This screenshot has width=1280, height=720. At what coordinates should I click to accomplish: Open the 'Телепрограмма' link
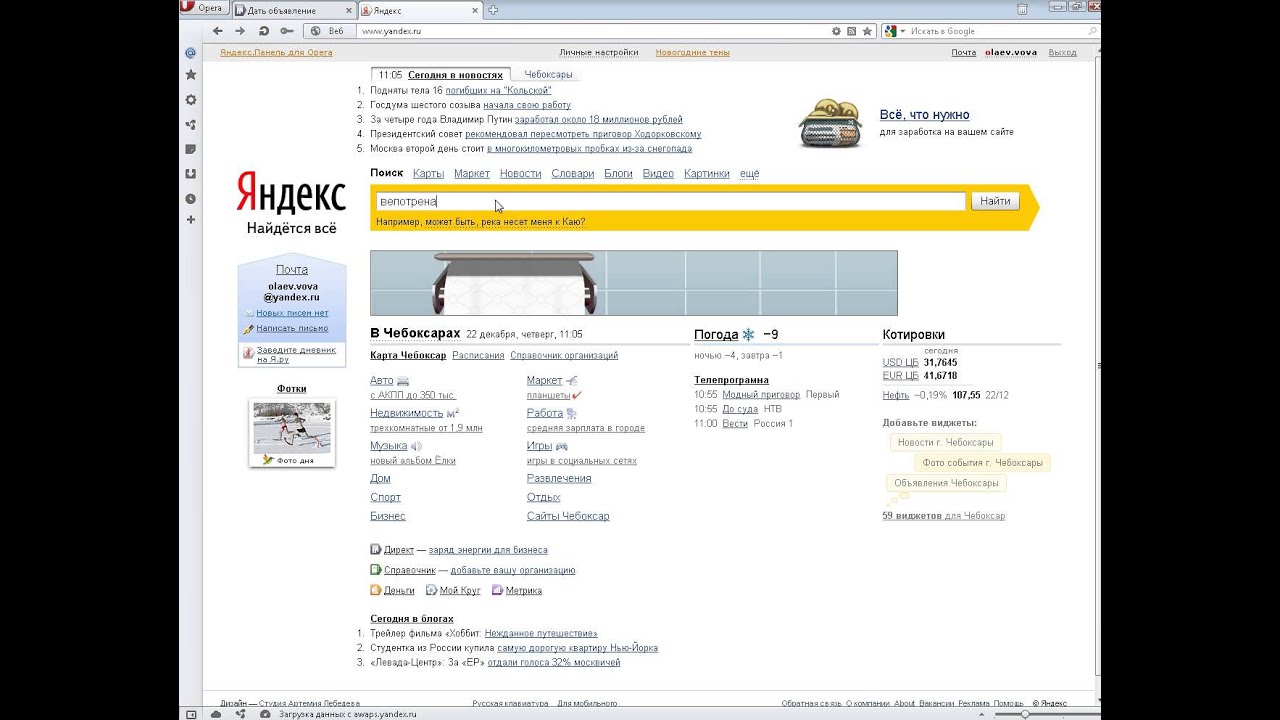[731, 380]
